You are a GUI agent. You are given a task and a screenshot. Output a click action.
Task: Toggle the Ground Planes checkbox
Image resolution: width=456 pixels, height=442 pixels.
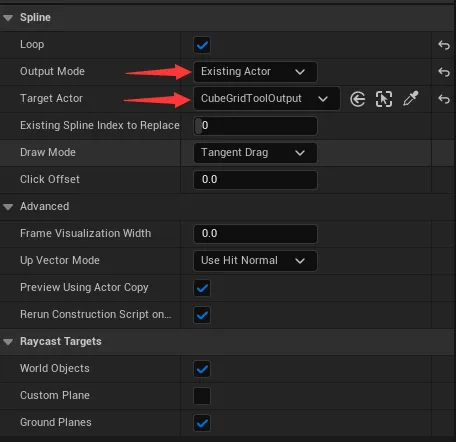click(x=202, y=423)
